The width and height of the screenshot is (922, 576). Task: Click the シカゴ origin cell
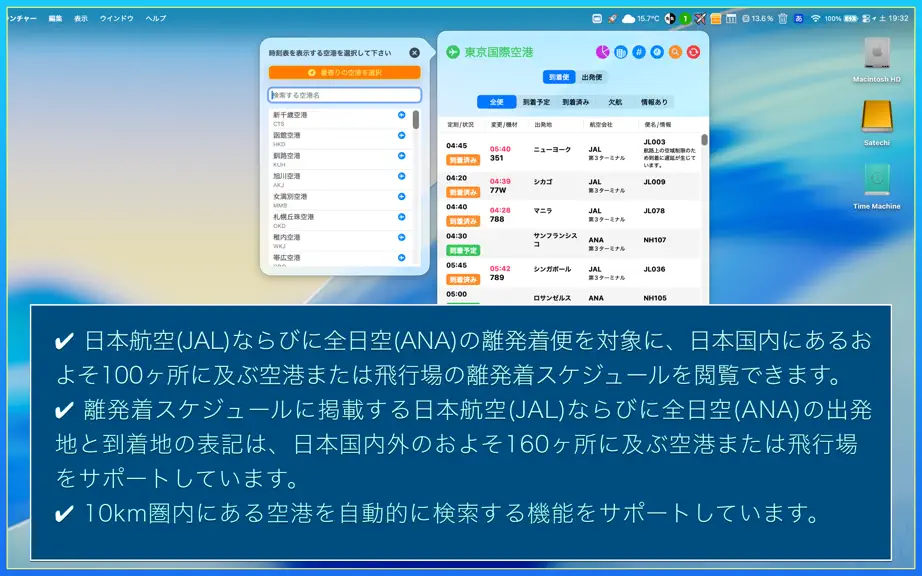point(543,182)
